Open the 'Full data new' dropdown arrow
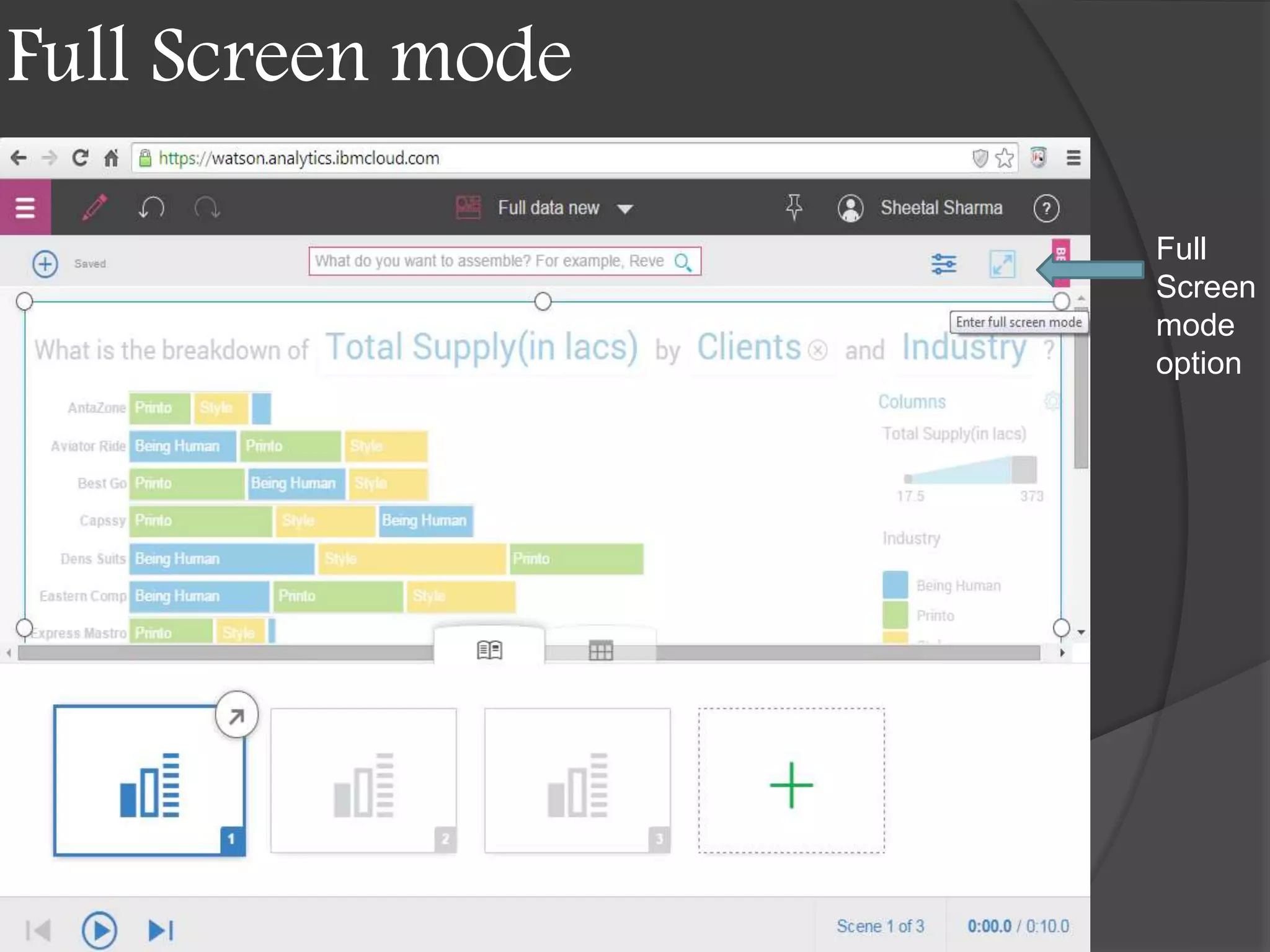Image resolution: width=1270 pixels, height=952 pixels. point(625,209)
